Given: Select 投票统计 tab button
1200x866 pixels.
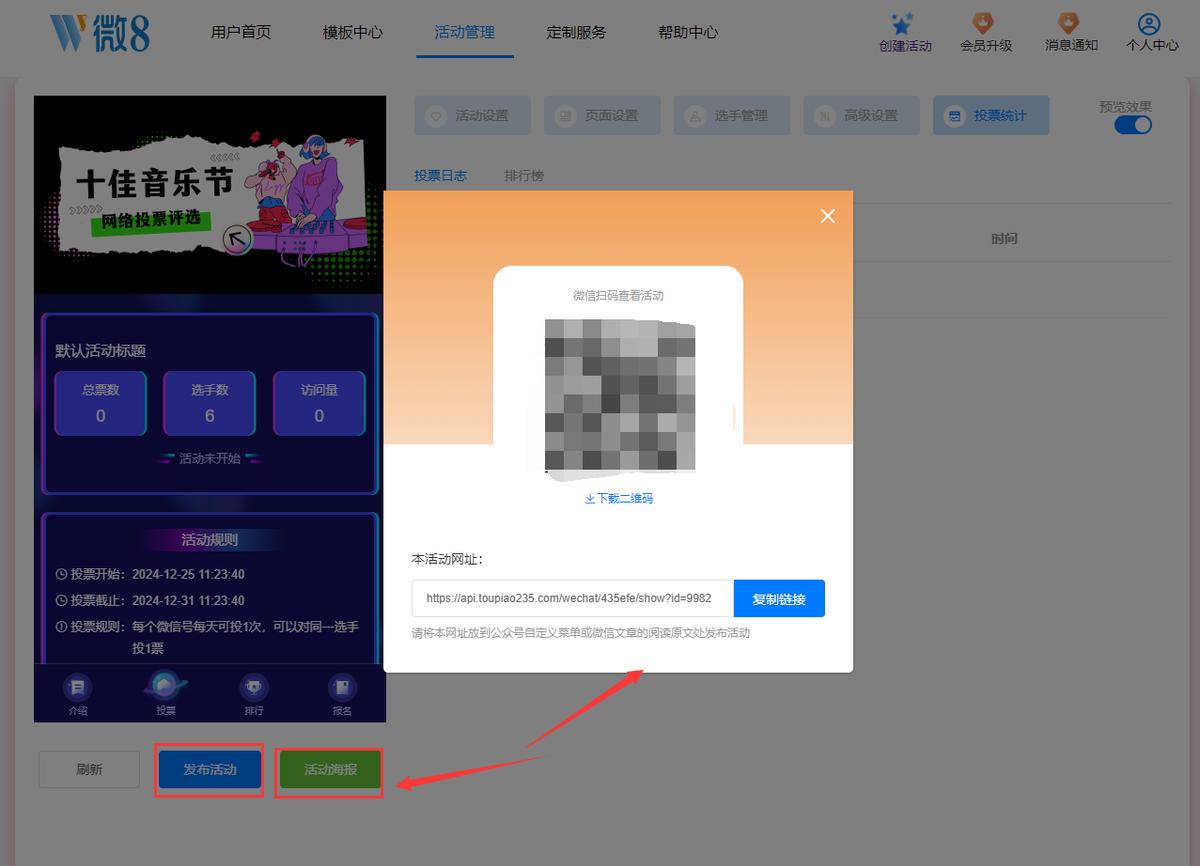Looking at the screenshot, I should [x=989, y=116].
